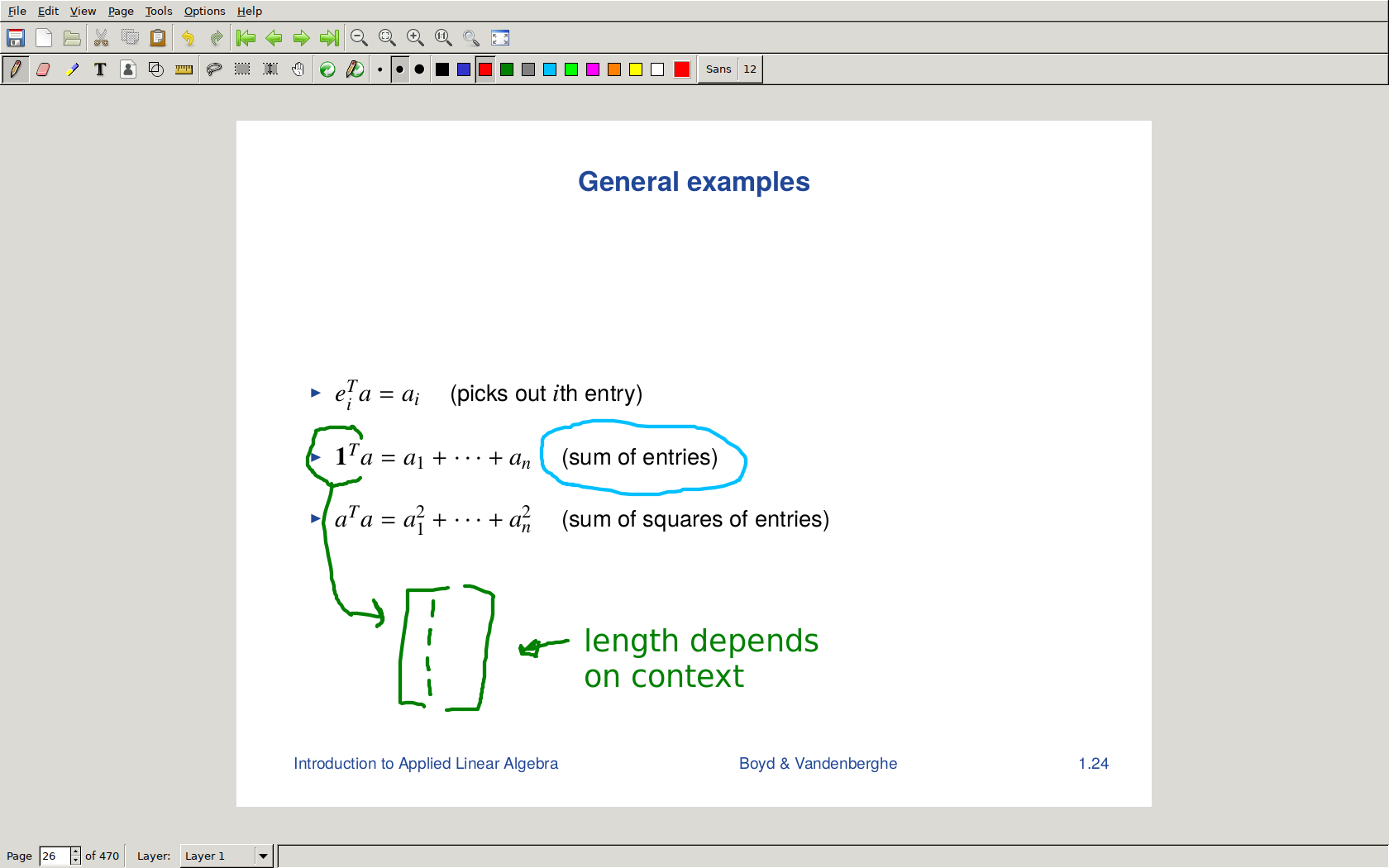Activate the Text tool
This screenshot has width=1389, height=868.
click(100, 69)
